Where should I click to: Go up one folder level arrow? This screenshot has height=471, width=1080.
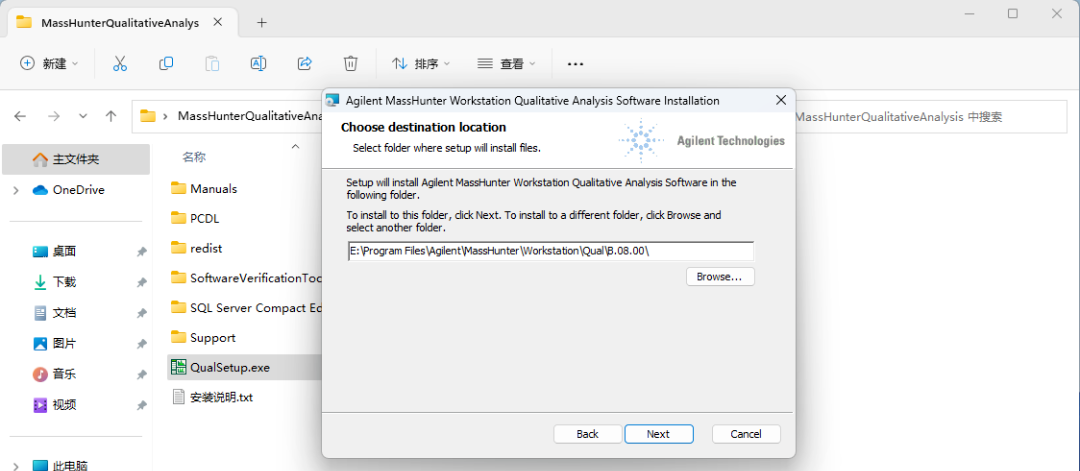click(x=111, y=116)
